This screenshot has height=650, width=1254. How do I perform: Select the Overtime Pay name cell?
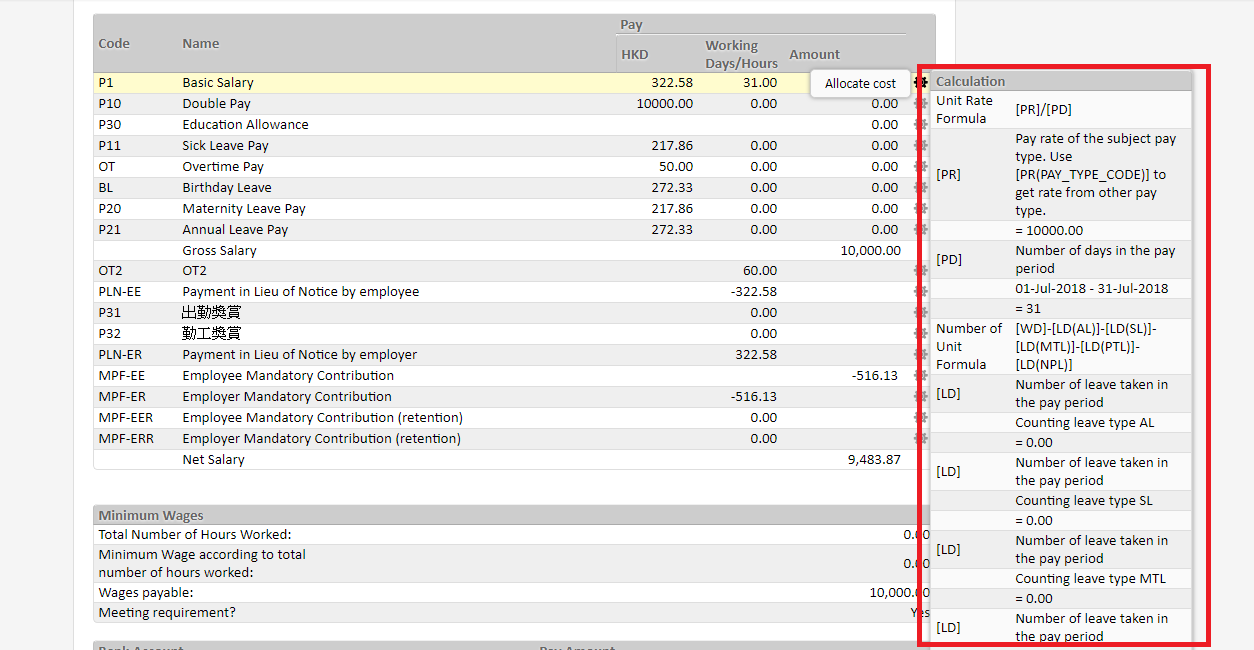223,167
